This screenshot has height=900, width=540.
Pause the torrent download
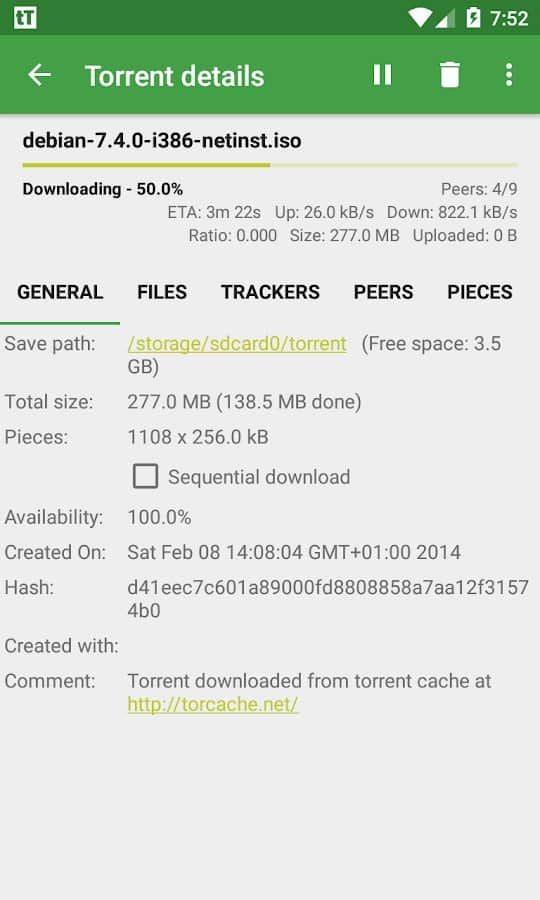[382, 75]
